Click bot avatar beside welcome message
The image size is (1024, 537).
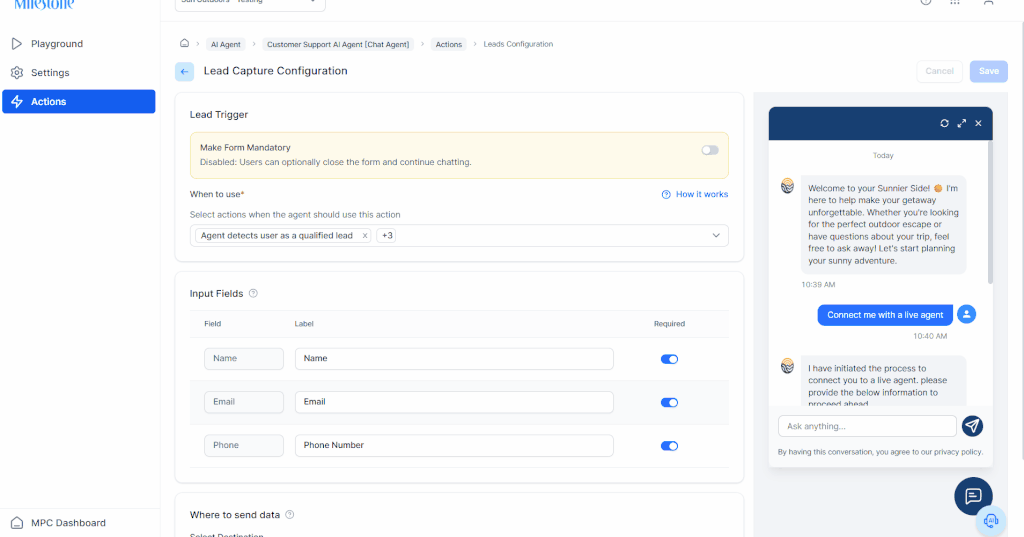coord(788,186)
